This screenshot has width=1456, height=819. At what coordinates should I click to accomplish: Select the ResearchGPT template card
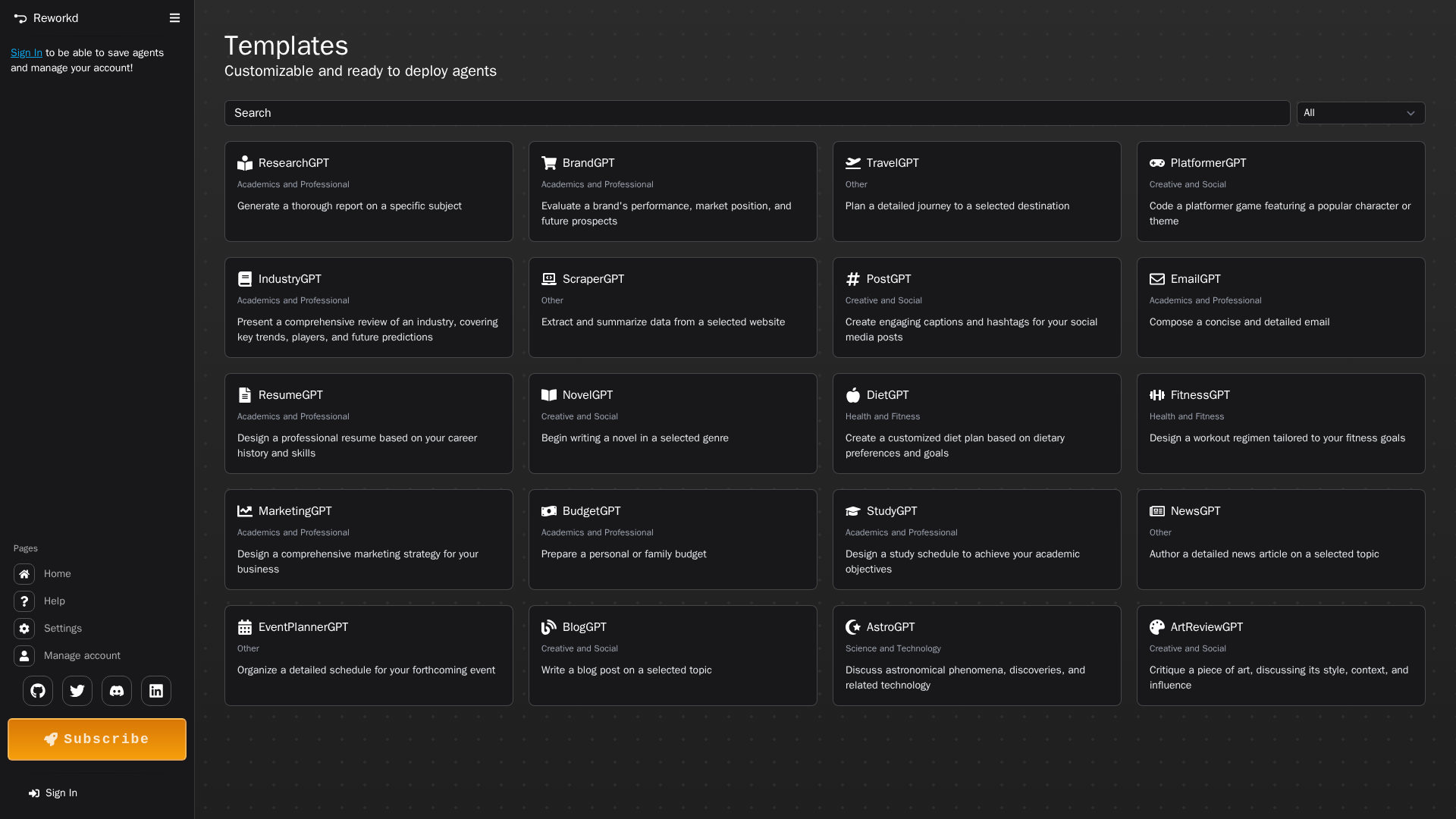click(369, 191)
